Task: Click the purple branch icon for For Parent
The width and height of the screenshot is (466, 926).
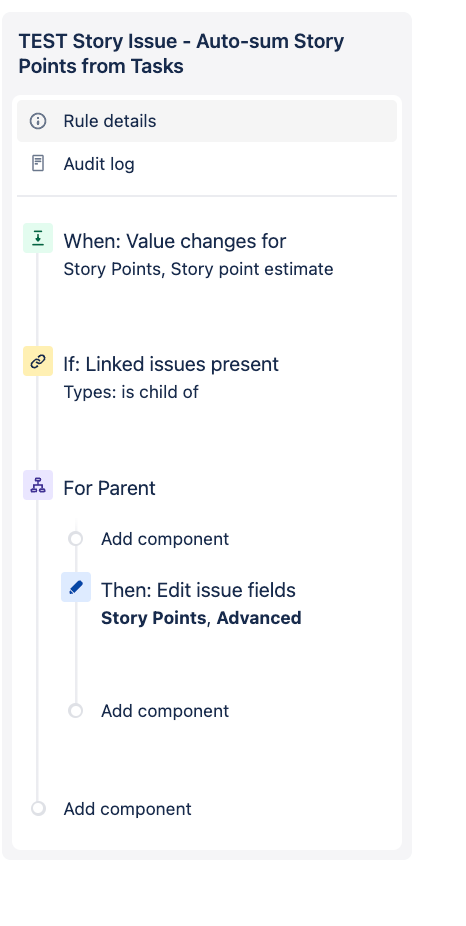Action: 38,485
